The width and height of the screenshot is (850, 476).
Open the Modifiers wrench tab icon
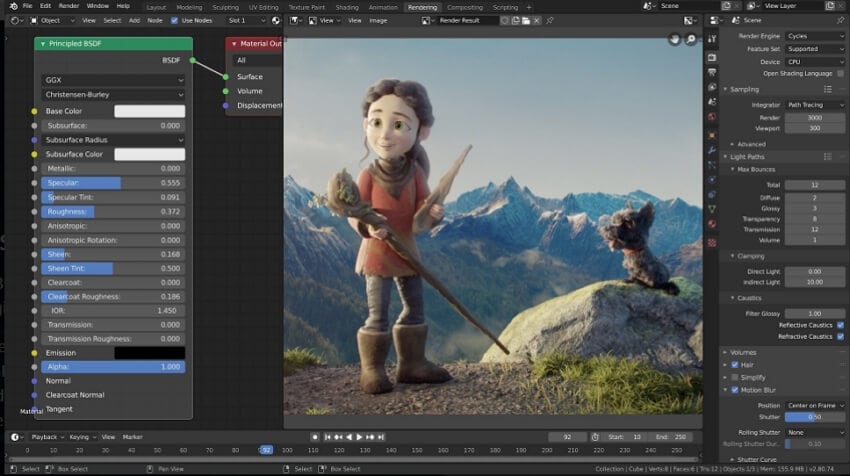point(712,150)
